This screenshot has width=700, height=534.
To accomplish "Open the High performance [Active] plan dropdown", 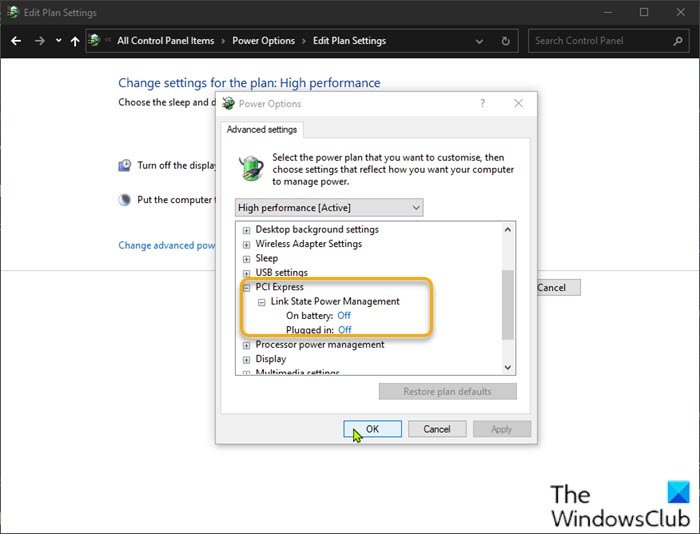I will tap(329, 208).
